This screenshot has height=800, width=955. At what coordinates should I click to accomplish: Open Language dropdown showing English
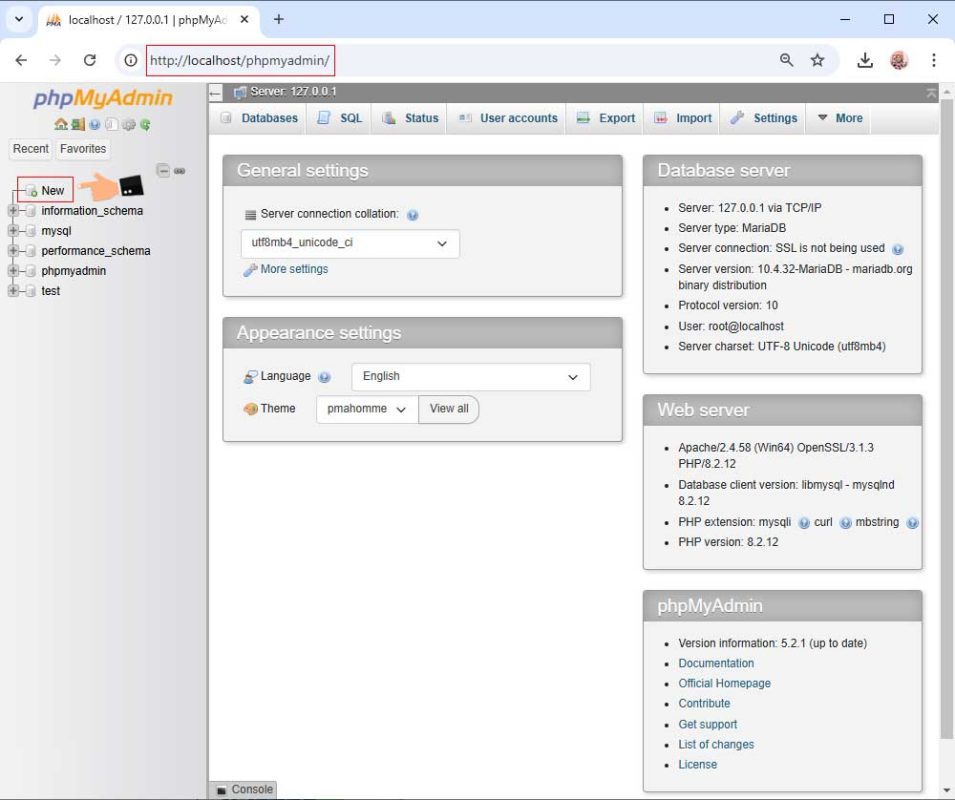[470, 377]
